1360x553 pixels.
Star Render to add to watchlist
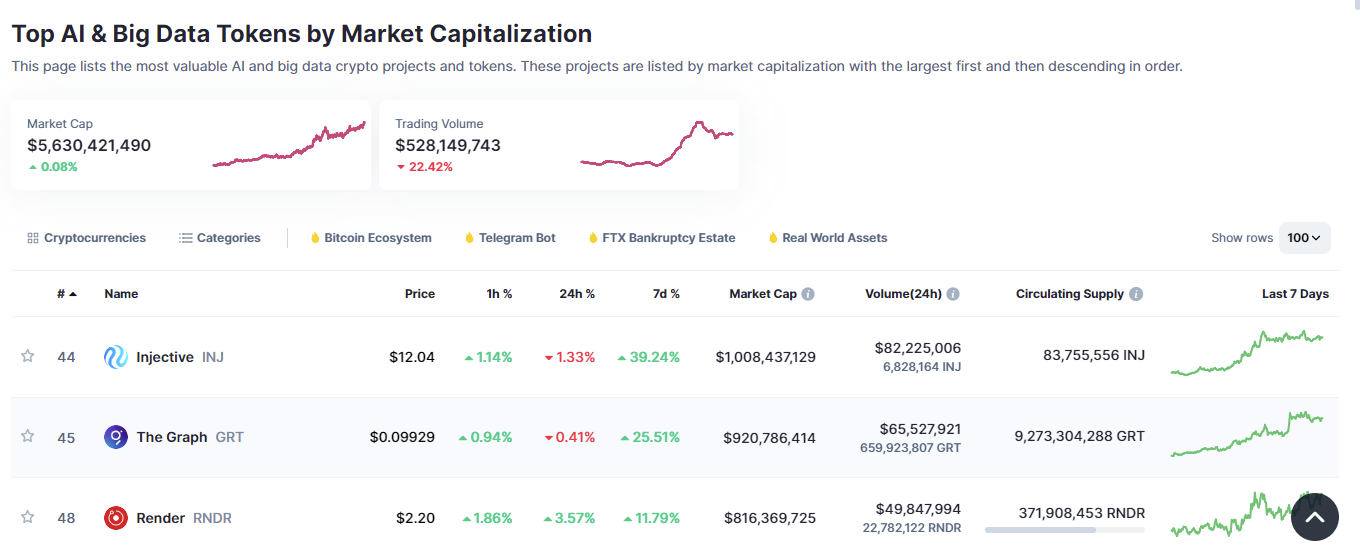(x=28, y=517)
